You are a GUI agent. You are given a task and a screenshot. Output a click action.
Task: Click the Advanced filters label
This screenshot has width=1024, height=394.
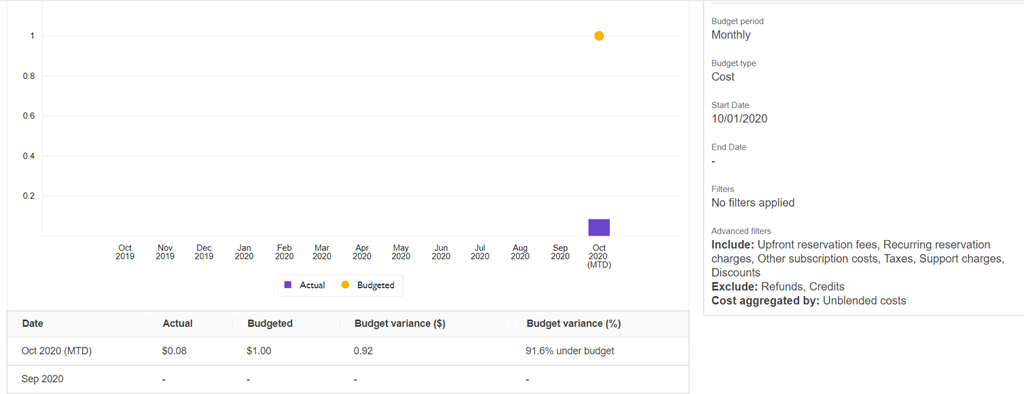(741, 231)
